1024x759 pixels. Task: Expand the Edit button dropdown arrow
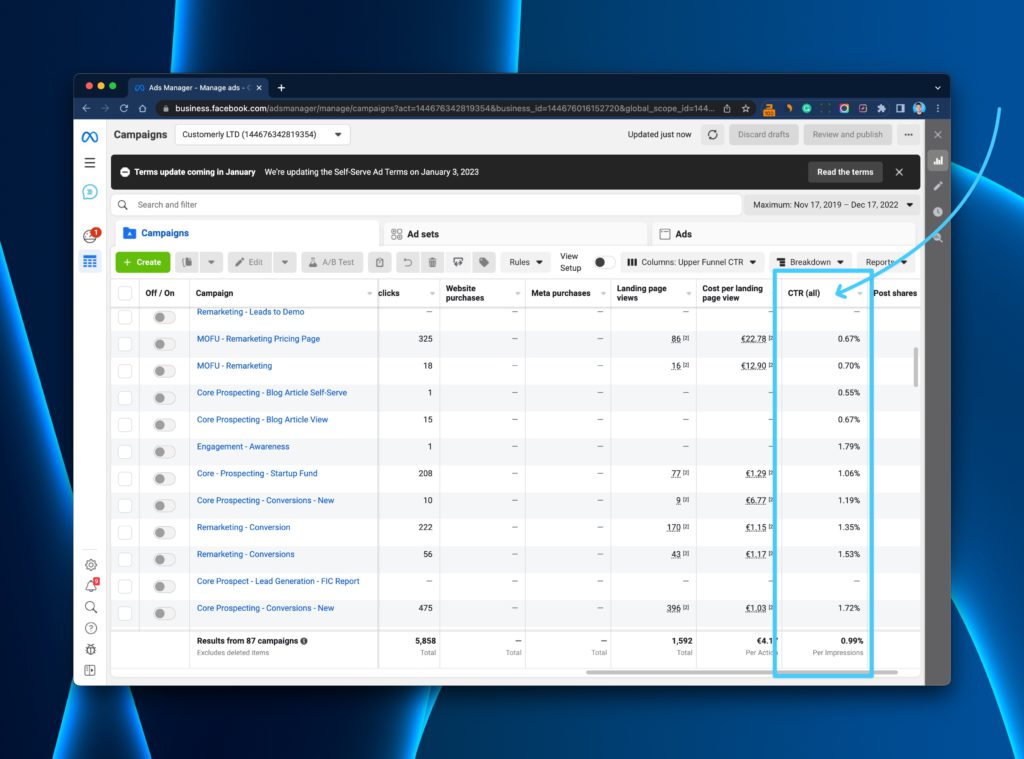(x=285, y=262)
